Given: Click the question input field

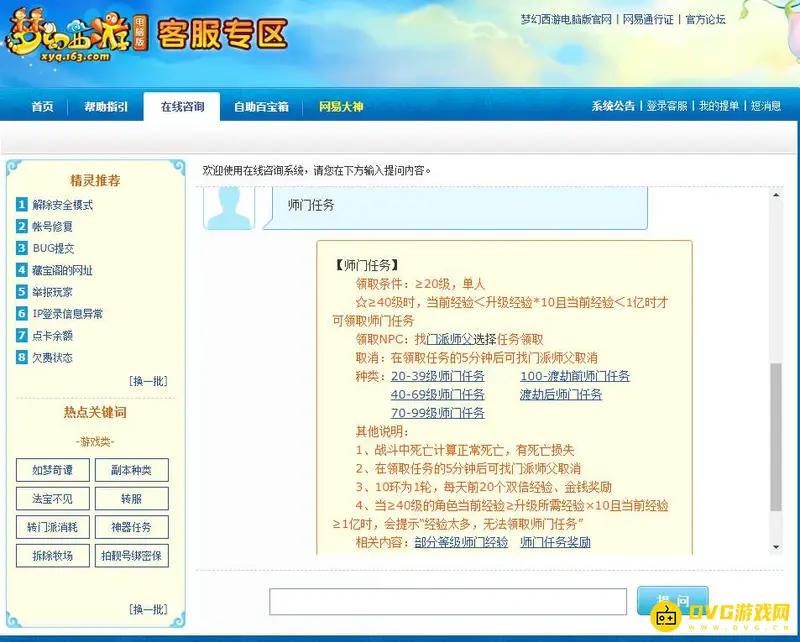Looking at the screenshot, I should [x=448, y=601].
